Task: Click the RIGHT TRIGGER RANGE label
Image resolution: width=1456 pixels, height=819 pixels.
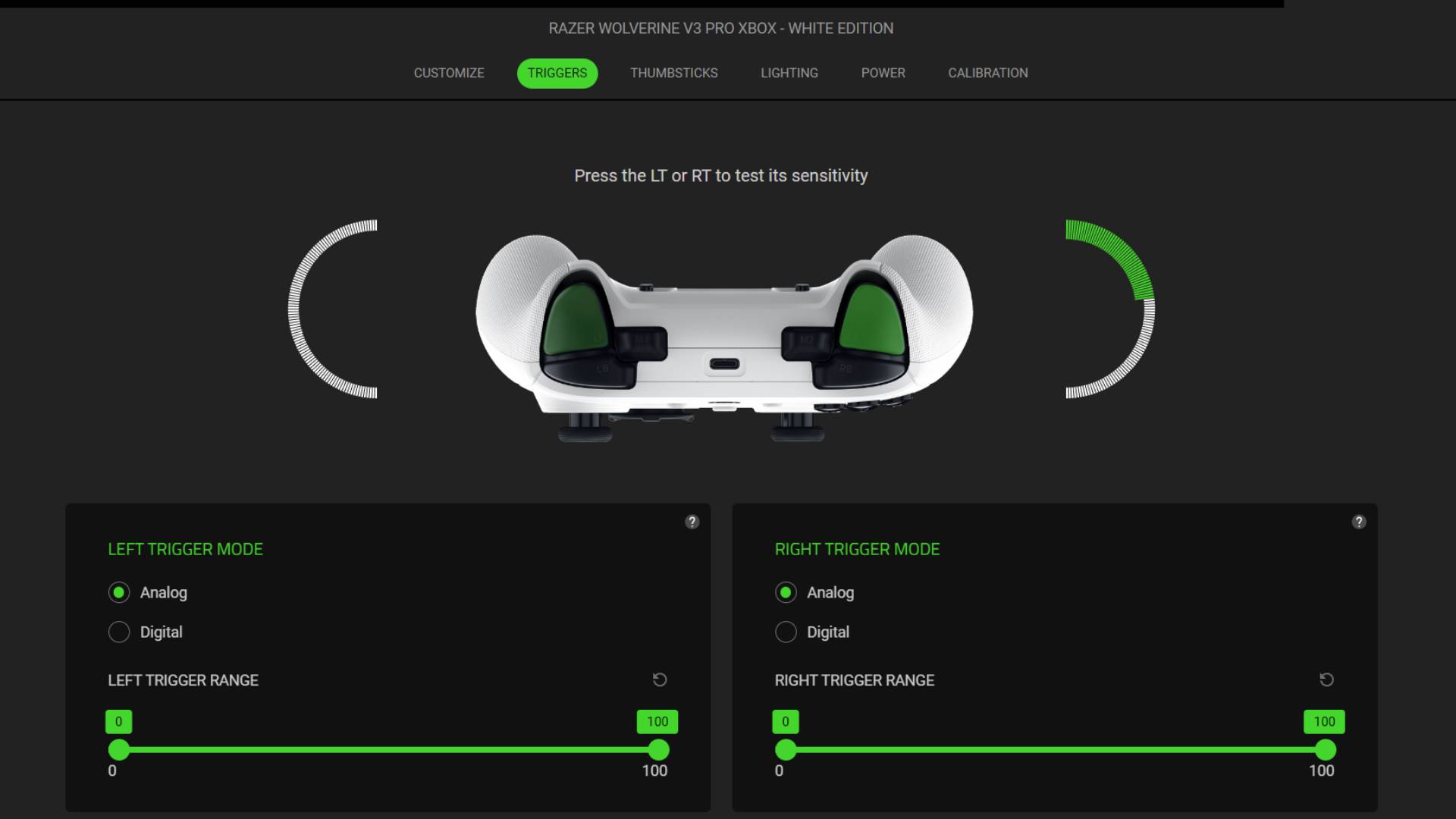Action: pos(855,680)
